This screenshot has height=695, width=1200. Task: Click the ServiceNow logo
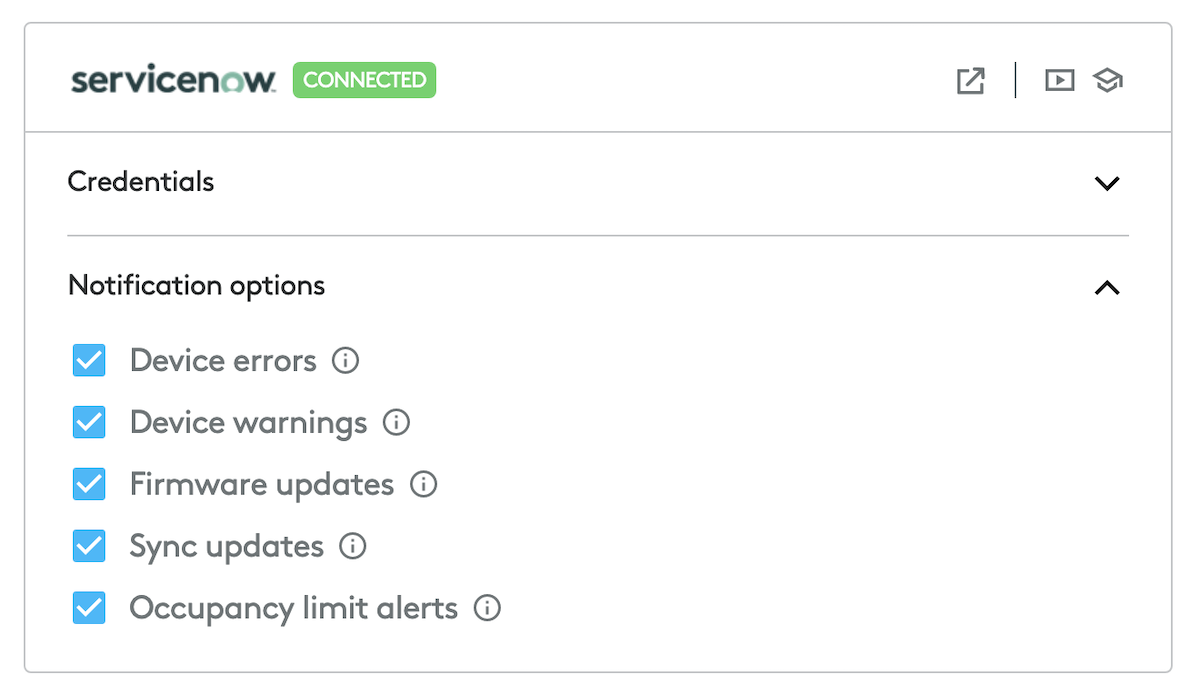172,80
